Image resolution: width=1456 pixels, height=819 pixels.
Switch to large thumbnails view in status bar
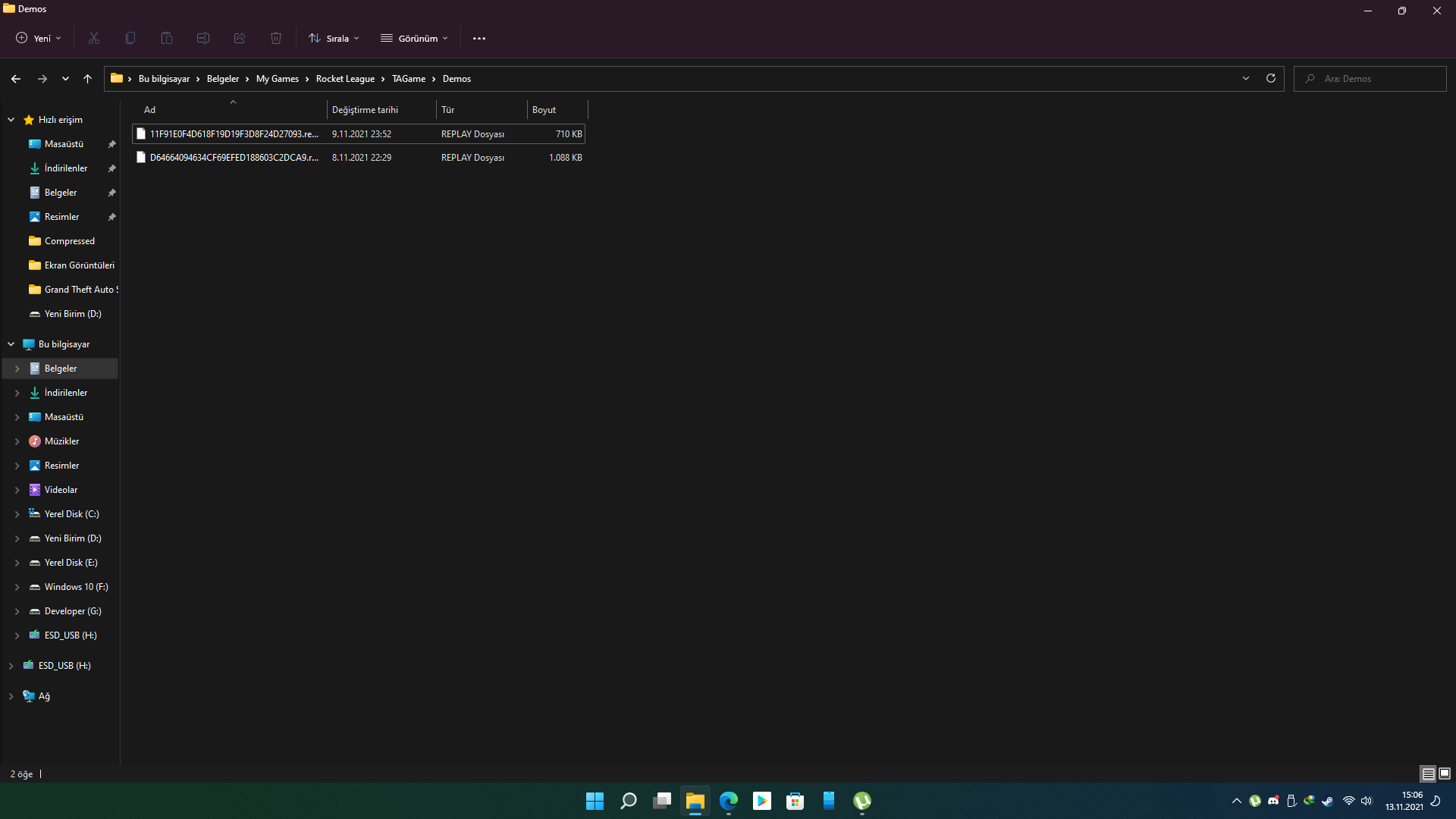(1445, 773)
